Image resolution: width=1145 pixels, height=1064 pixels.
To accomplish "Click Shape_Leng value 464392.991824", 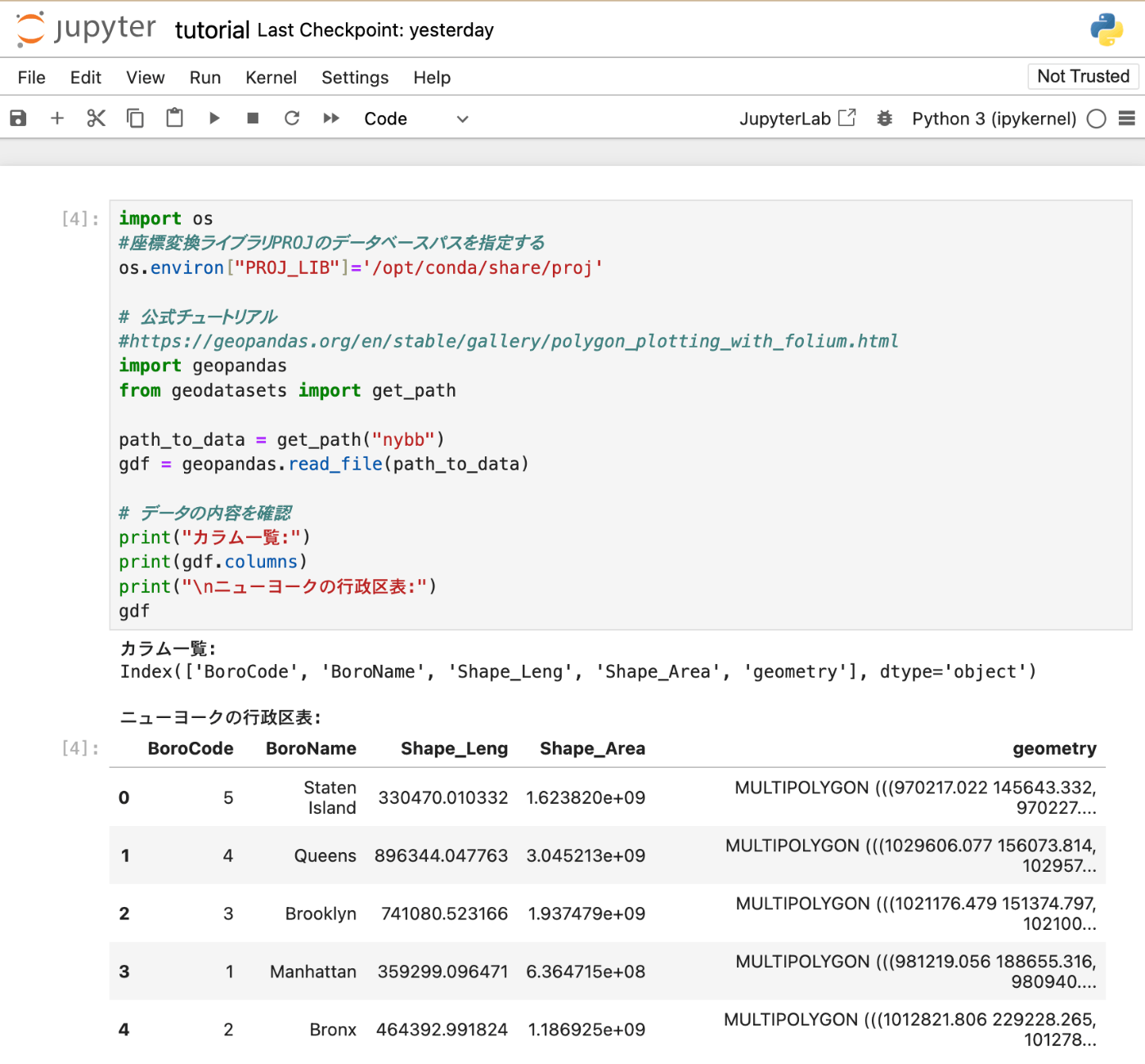I will pyautogui.click(x=442, y=1030).
